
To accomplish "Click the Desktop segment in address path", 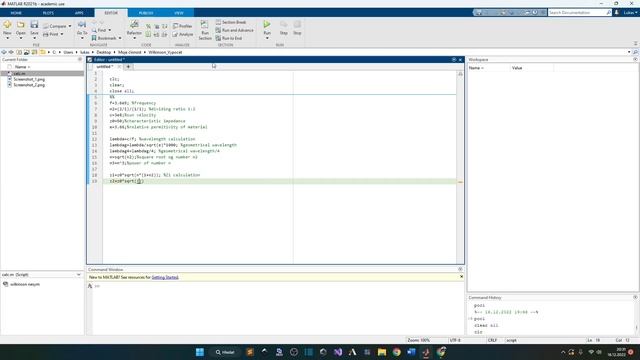I will [x=104, y=52].
